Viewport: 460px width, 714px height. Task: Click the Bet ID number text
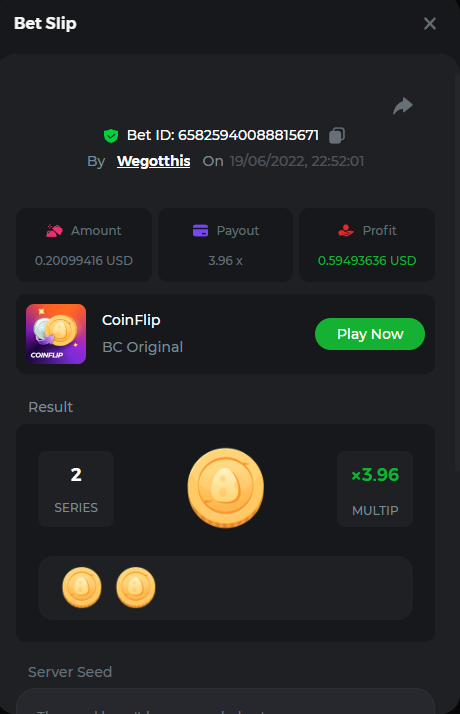248,135
